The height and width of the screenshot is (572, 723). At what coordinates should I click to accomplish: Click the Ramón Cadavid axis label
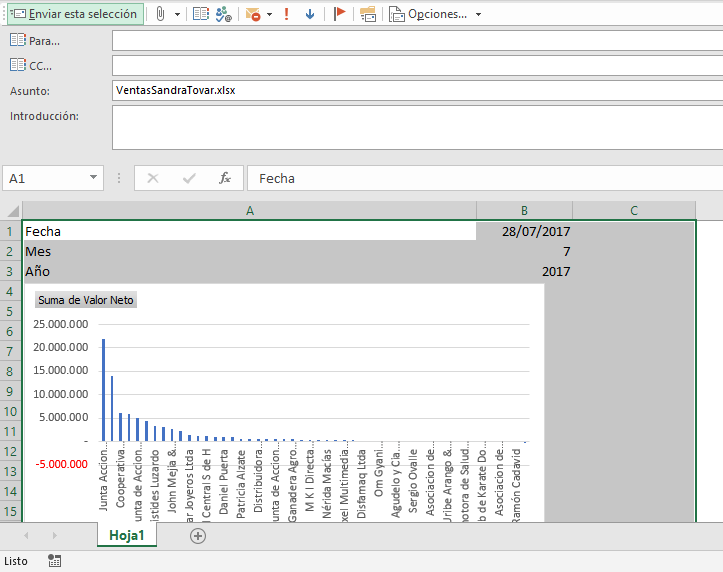point(516,486)
